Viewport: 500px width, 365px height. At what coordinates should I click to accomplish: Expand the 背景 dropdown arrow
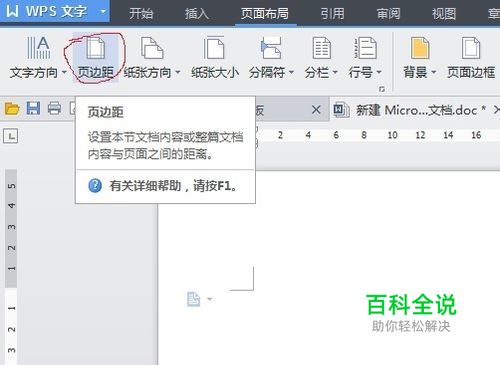433,72
